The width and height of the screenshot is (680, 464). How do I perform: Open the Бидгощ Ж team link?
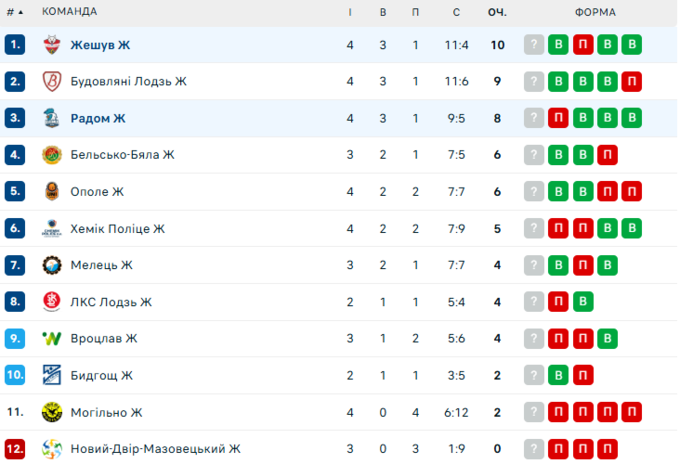tap(101, 375)
